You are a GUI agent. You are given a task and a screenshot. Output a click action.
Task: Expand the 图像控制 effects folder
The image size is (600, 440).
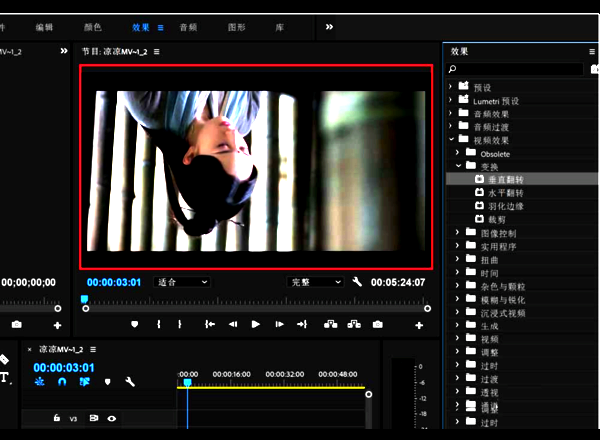click(456, 233)
